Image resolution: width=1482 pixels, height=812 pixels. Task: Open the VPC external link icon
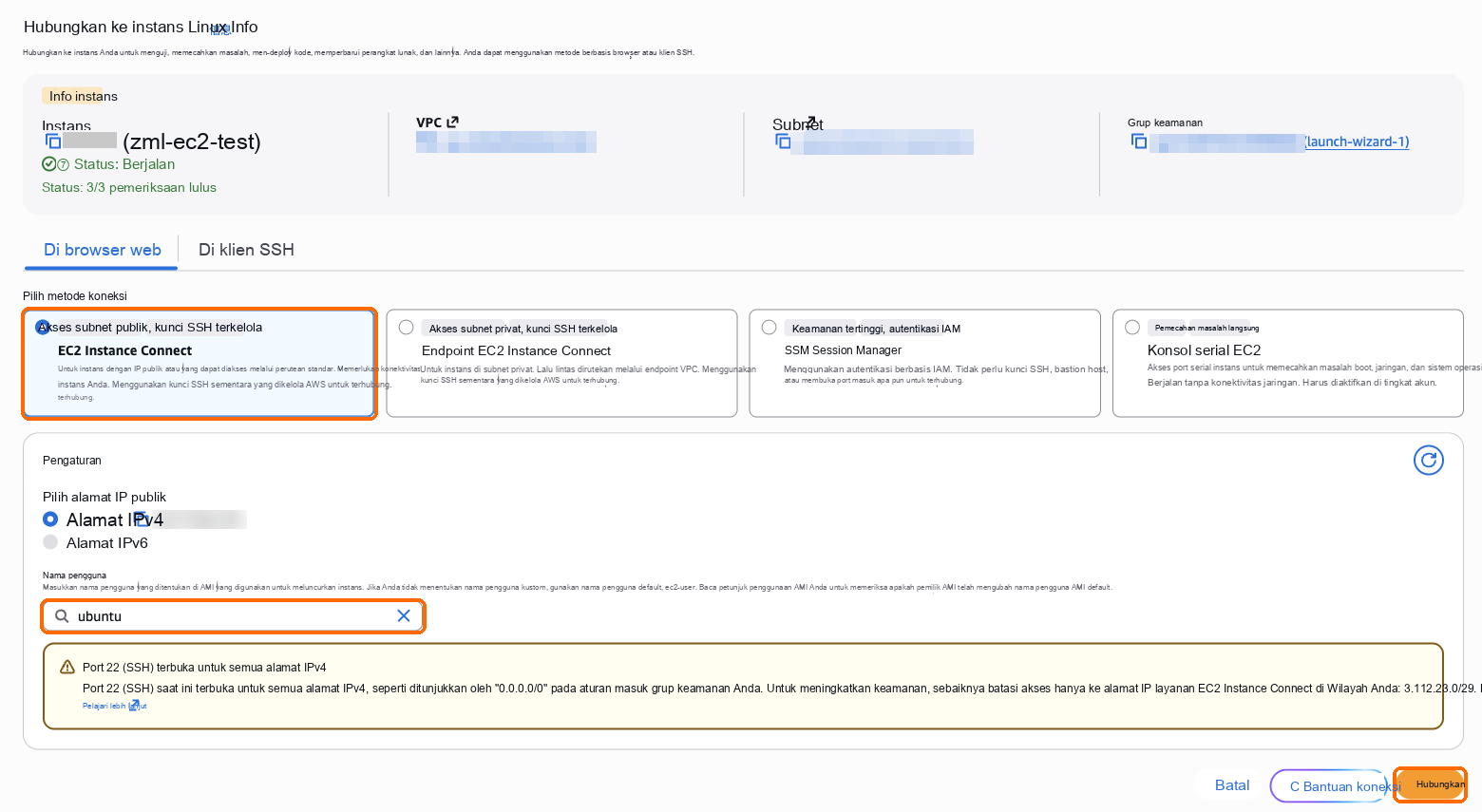[452, 122]
